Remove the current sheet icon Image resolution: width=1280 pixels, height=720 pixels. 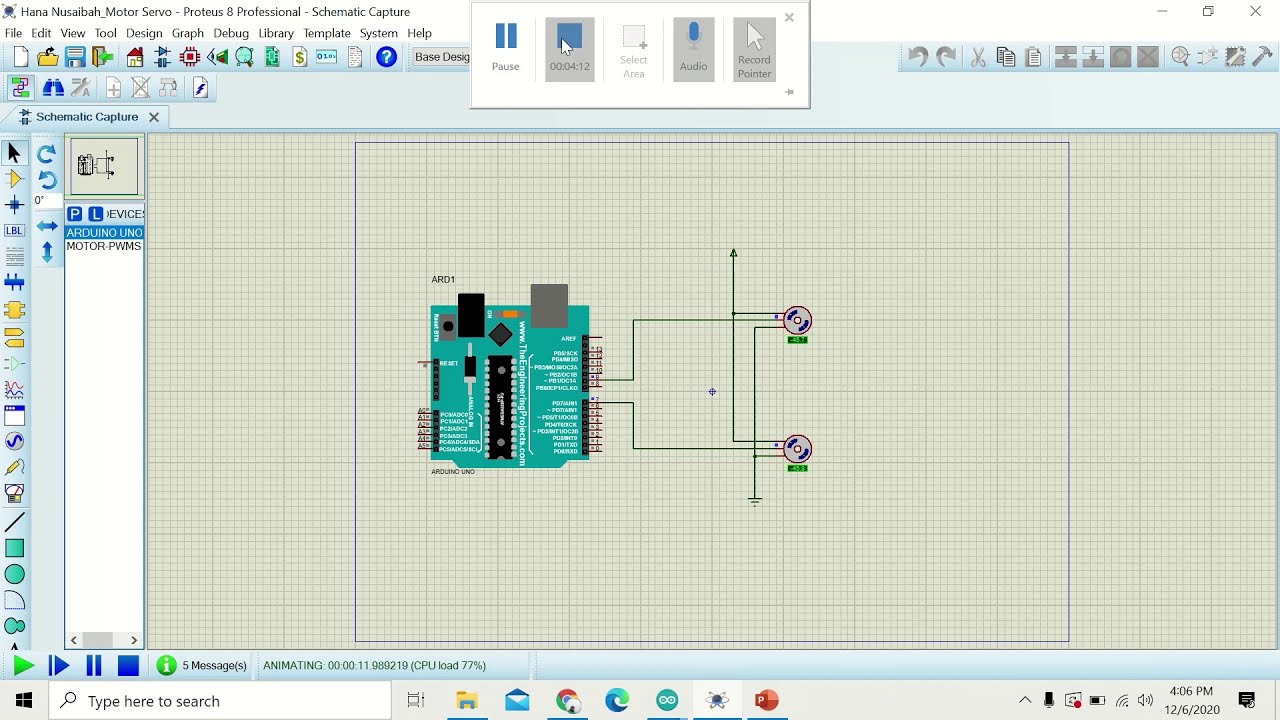click(141, 88)
